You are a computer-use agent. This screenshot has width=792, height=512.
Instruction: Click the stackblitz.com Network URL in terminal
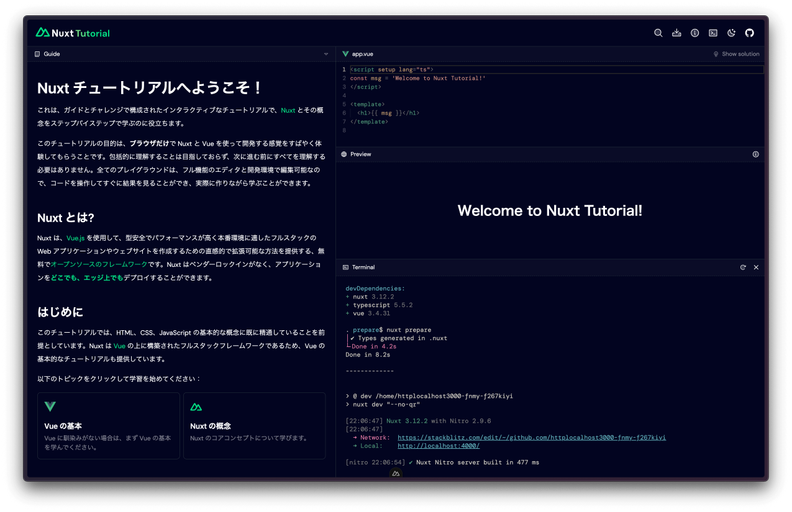pos(531,437)
